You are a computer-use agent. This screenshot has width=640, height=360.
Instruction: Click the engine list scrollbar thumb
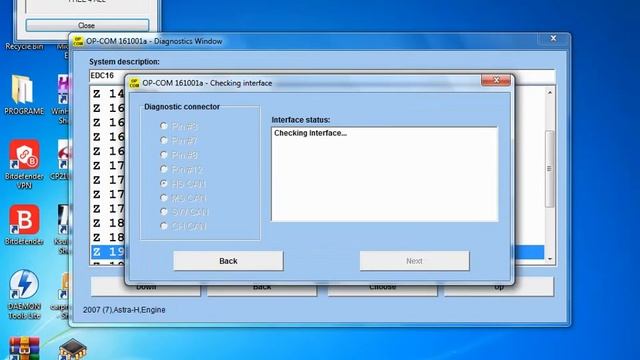click(550, 169)
